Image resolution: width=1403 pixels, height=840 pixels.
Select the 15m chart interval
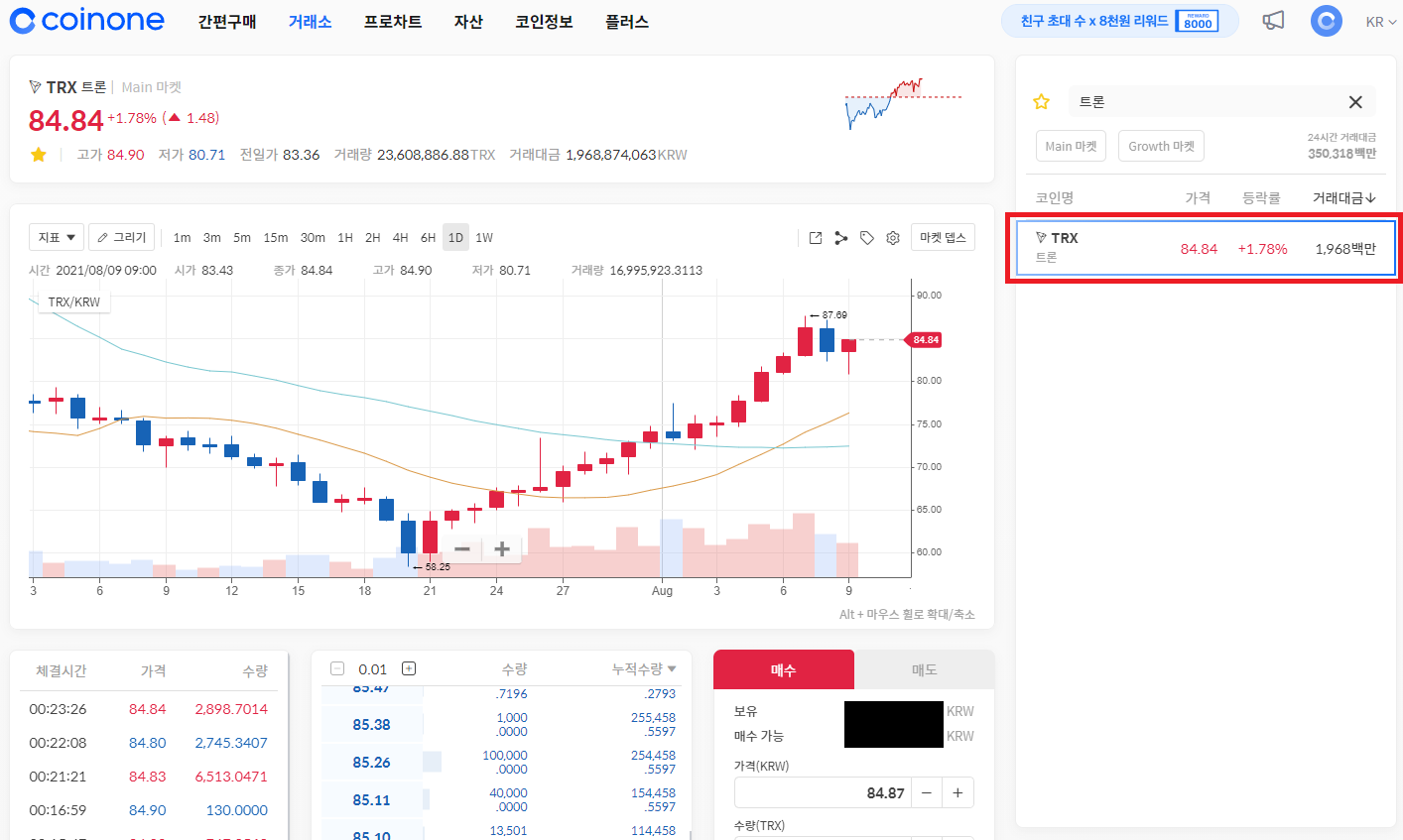coord(276,237)
